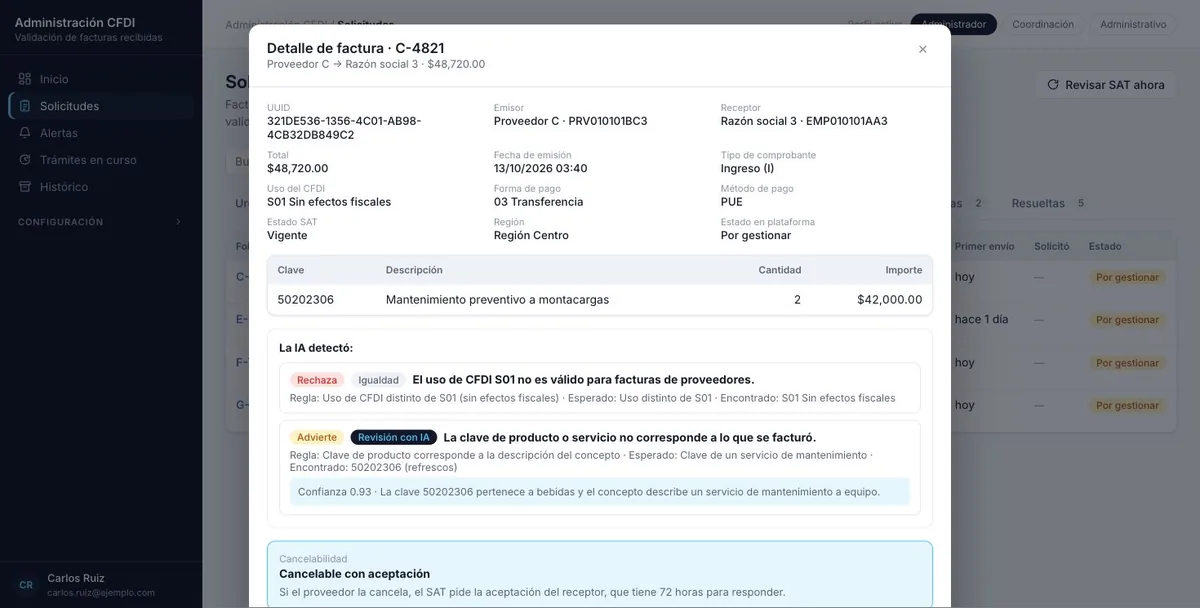Open the Resueltas tab
This screenshot has height=608, width=1200.
pos(1049,203)
